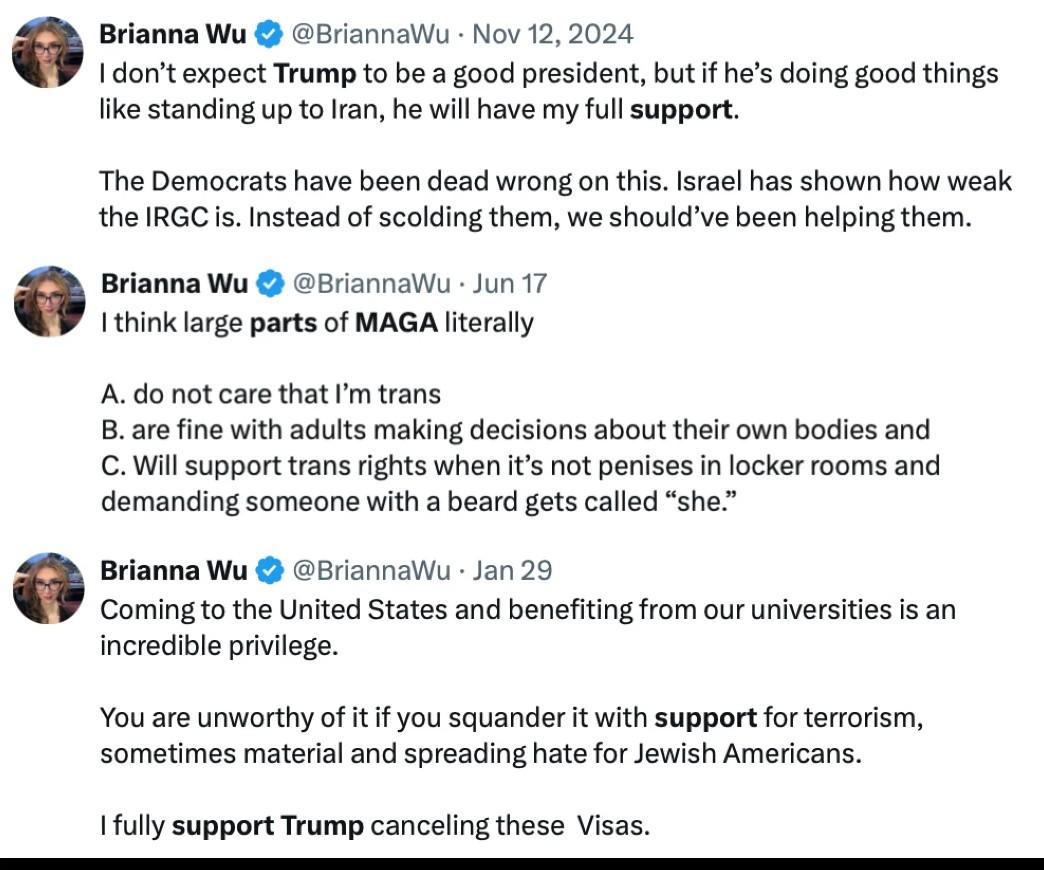
Task: Click the verified badge in the Jan 29 tweet
Action: [x=270, y=571]
